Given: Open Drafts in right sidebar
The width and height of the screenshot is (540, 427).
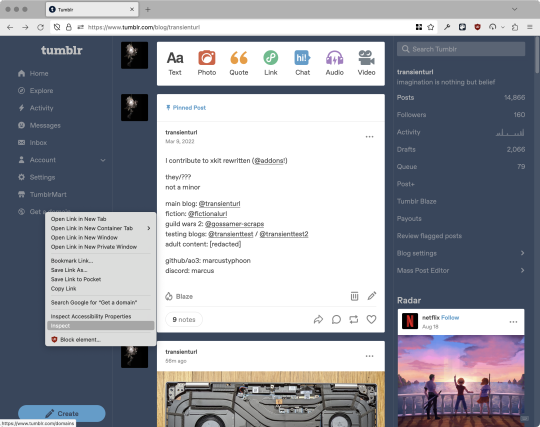Looking at the screenshot, I should [x=461, y=149].
